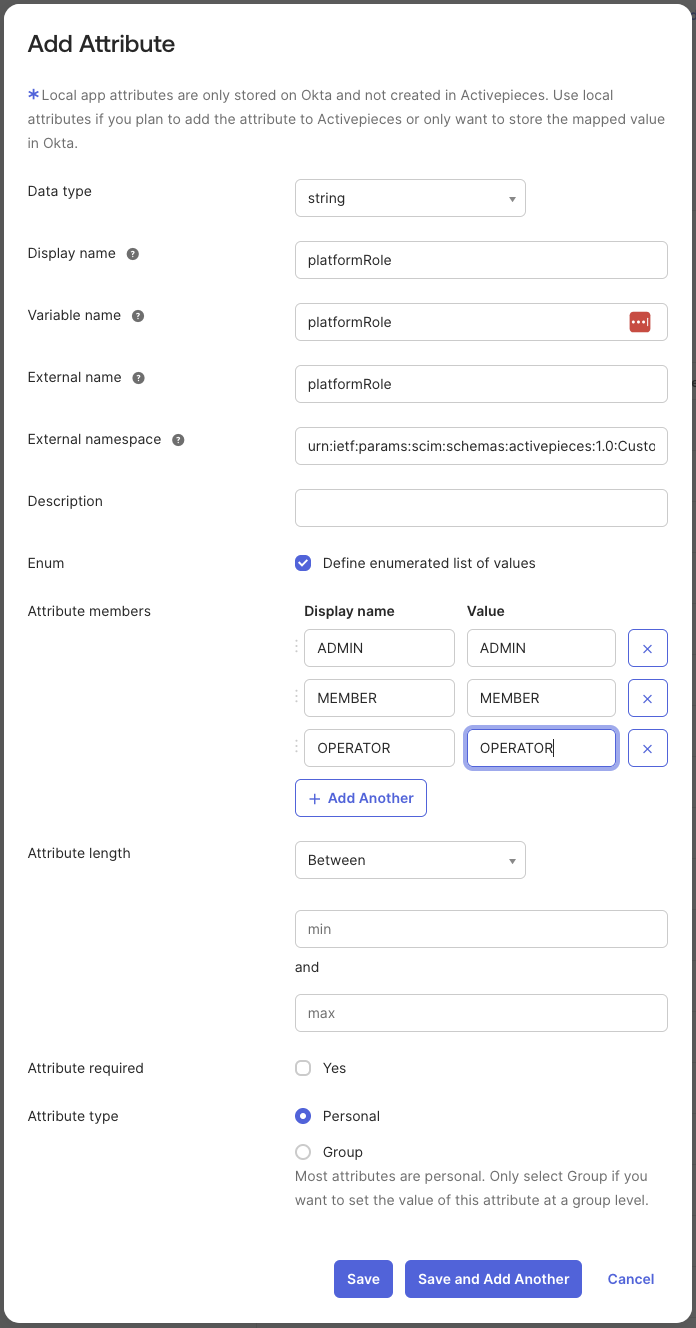
Task: Uncheck Define enumerated list of values
Action: click(x=303, y=563)
